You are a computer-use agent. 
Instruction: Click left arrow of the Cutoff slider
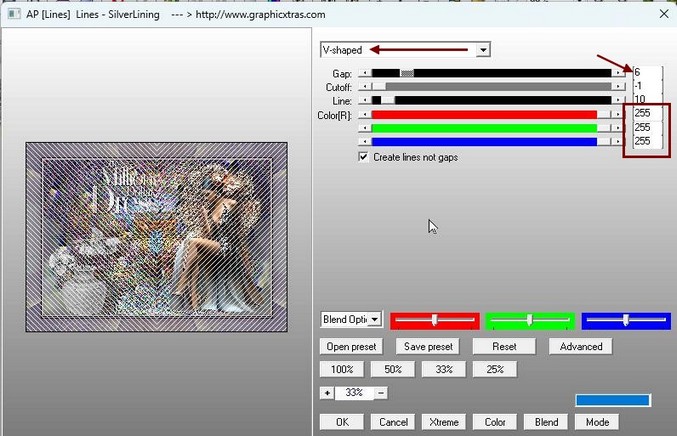pyautogui.click(x=364, y=87)
